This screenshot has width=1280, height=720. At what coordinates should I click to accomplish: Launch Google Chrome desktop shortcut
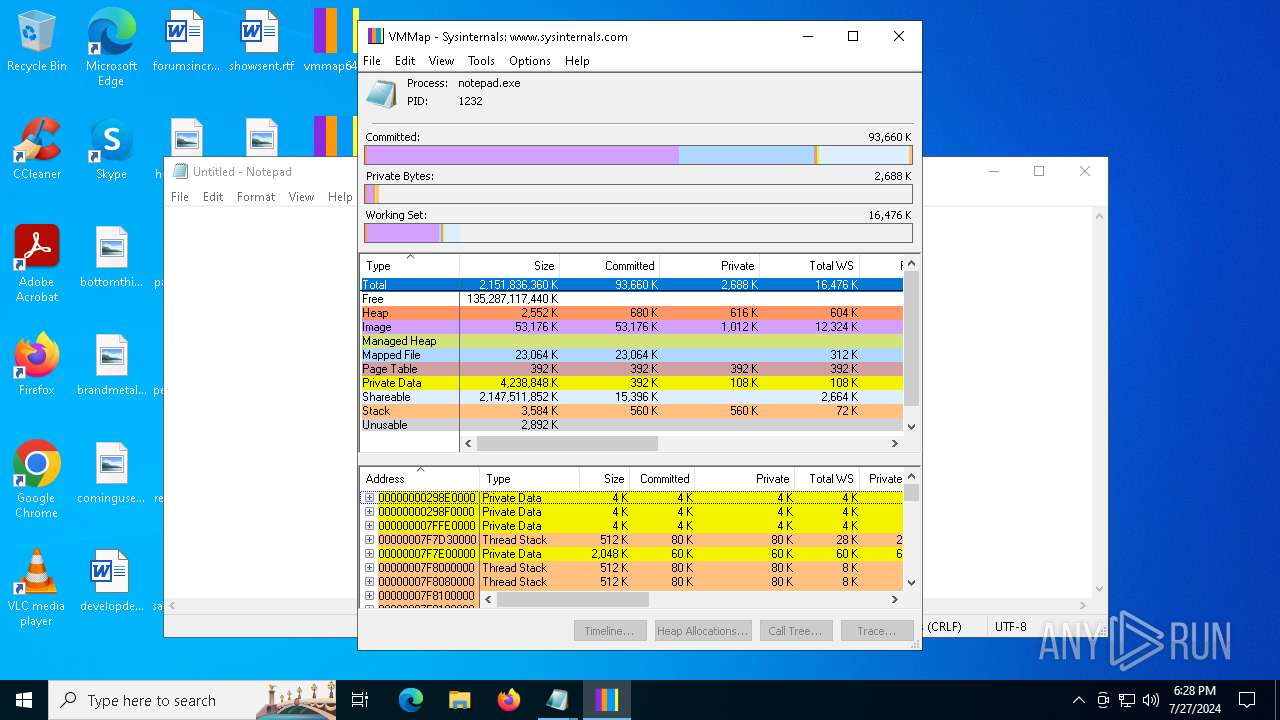click(x=37, y=480)
